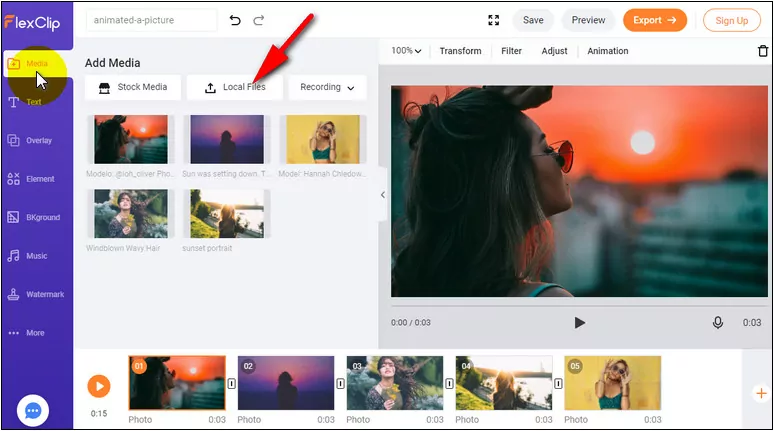The height and width of the screenshot is (431, 774).
Task: Open the 100% zoom dropdown
Action: [406, 51]
